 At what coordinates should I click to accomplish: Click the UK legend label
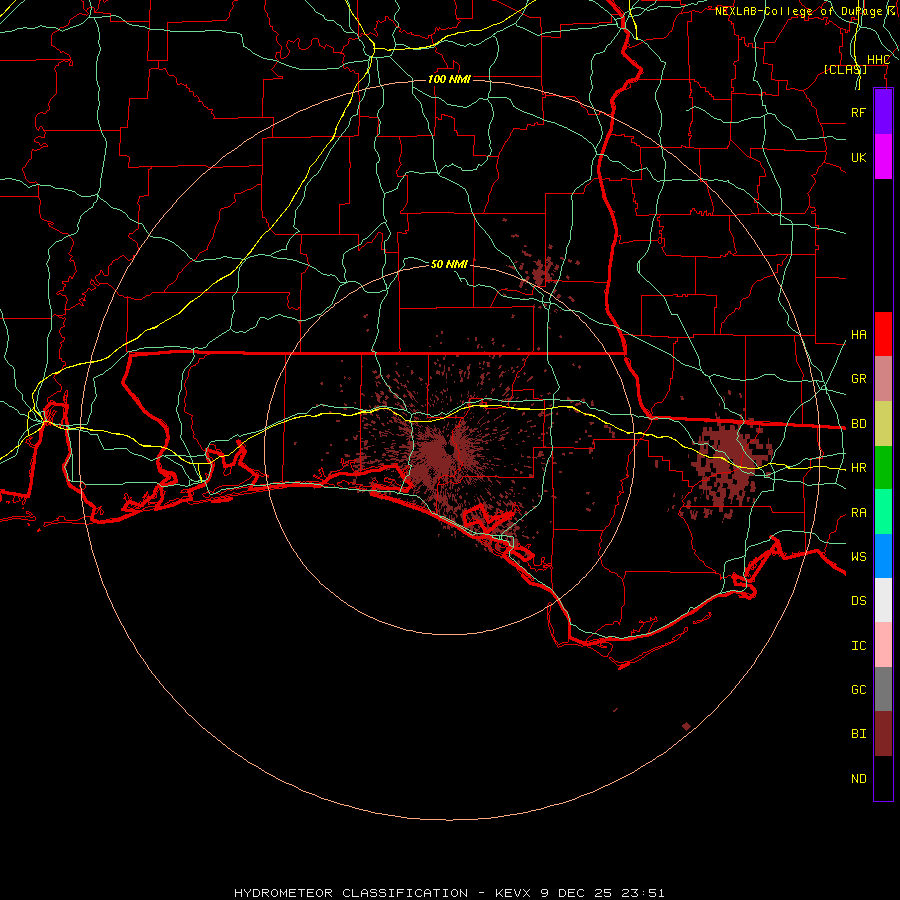[858, 157]
